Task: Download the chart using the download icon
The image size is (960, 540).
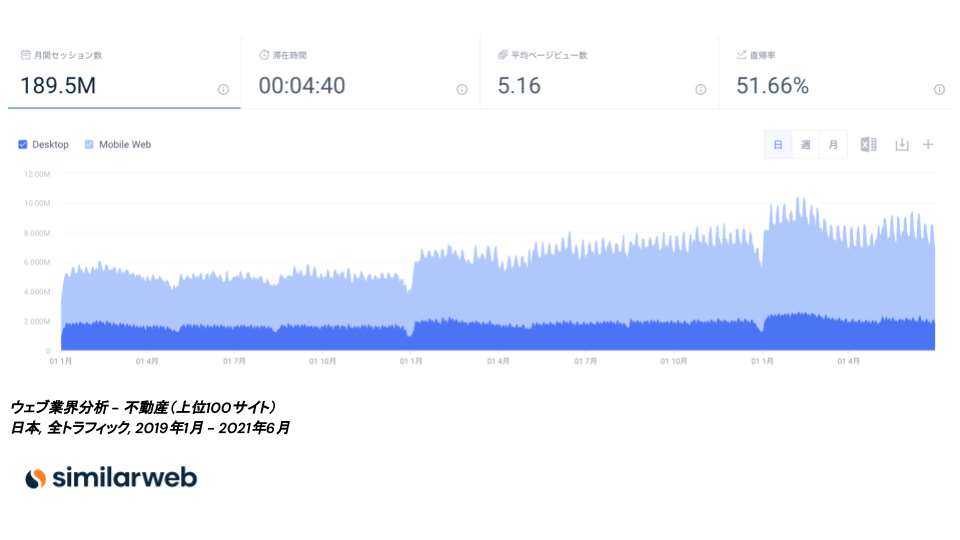Action: click(901, 145)
